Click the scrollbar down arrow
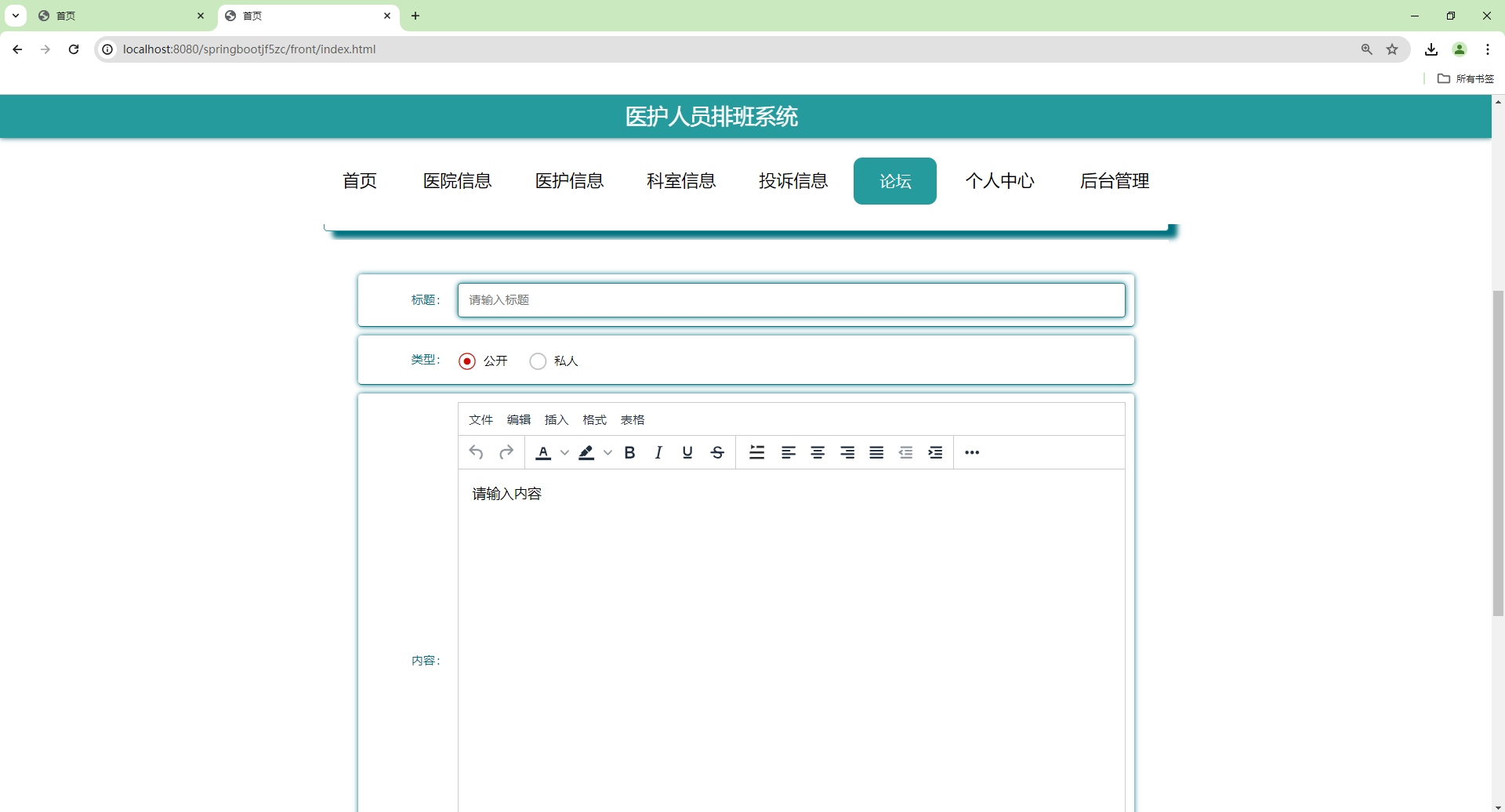The width and height of the screenshot is (1505, 812). [1498, 807]
